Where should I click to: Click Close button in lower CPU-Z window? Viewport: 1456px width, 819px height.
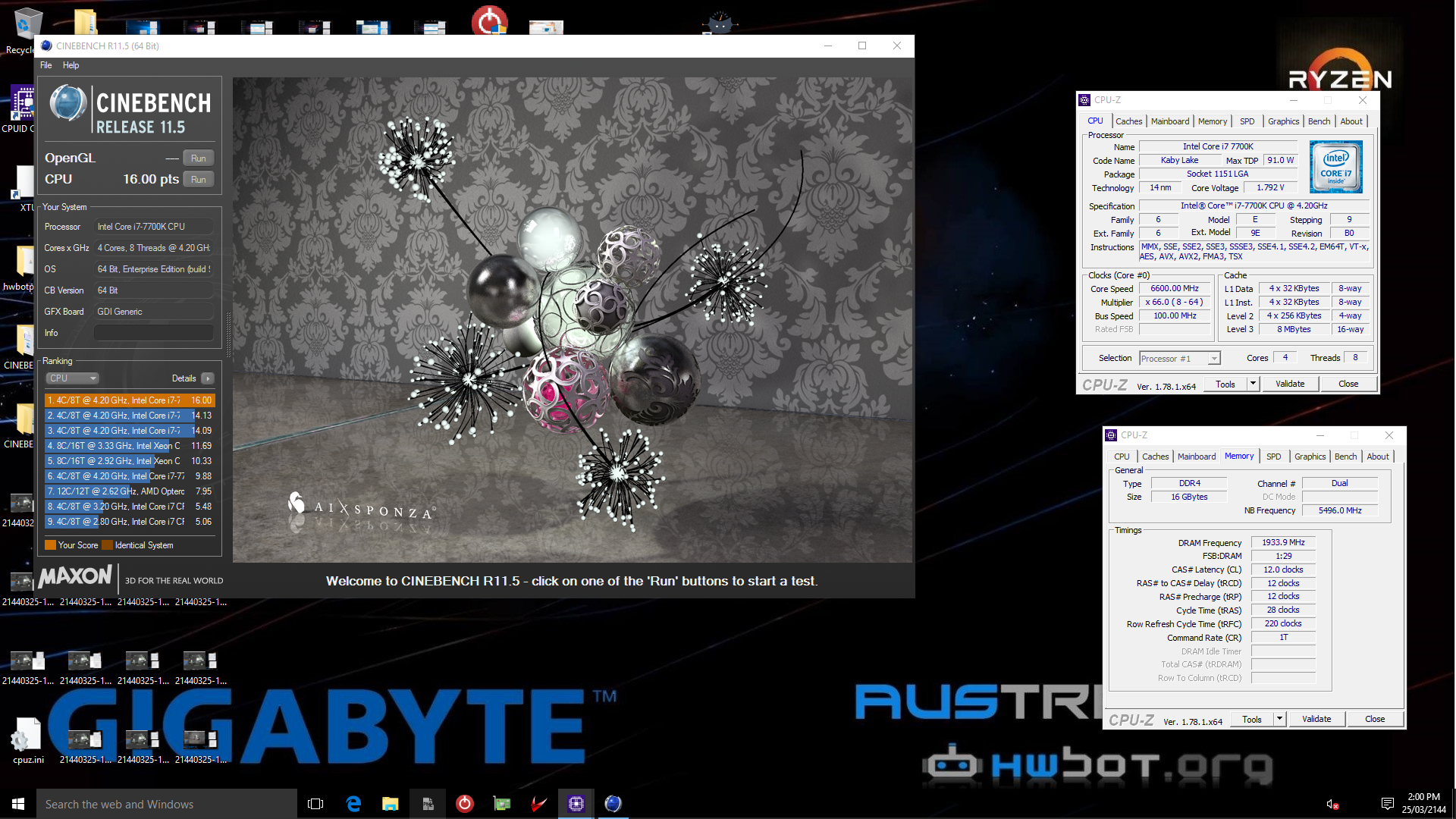pyautogui.click(x=1375, y=720)
